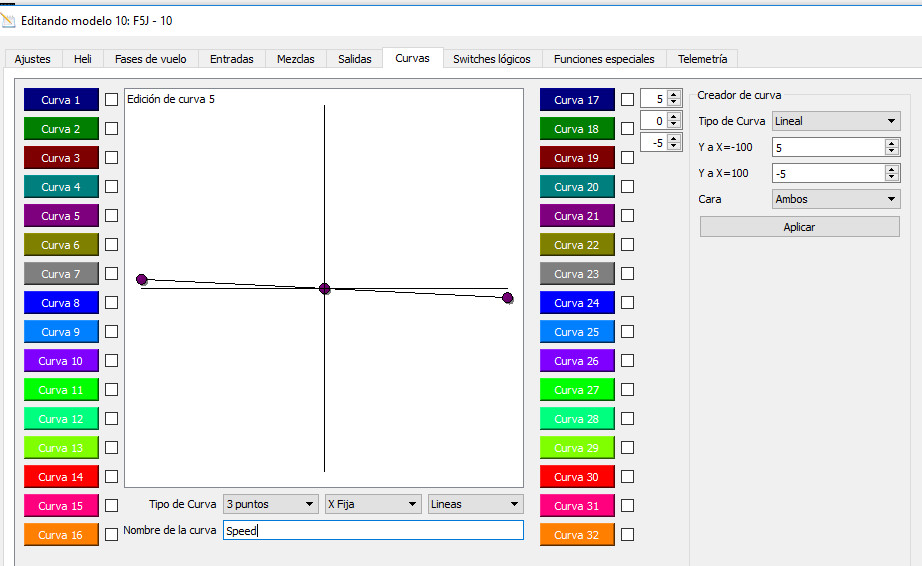Open the 3 puntos curve type dropdown
The height and width of the screenshot is (566, 922).
point(270,504)
